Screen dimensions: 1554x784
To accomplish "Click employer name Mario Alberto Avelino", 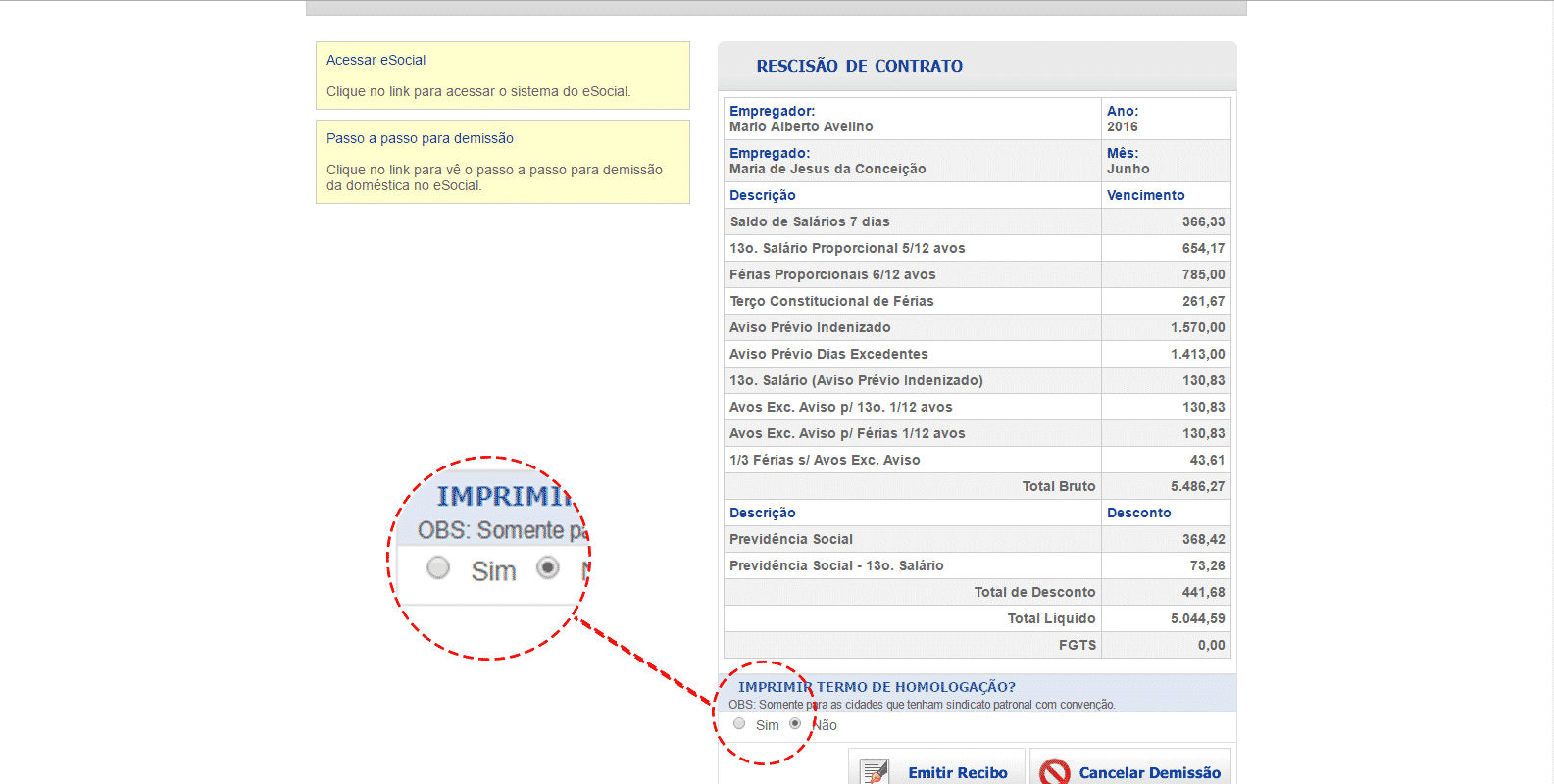I will pyautogui.click(x=801, y=126).
